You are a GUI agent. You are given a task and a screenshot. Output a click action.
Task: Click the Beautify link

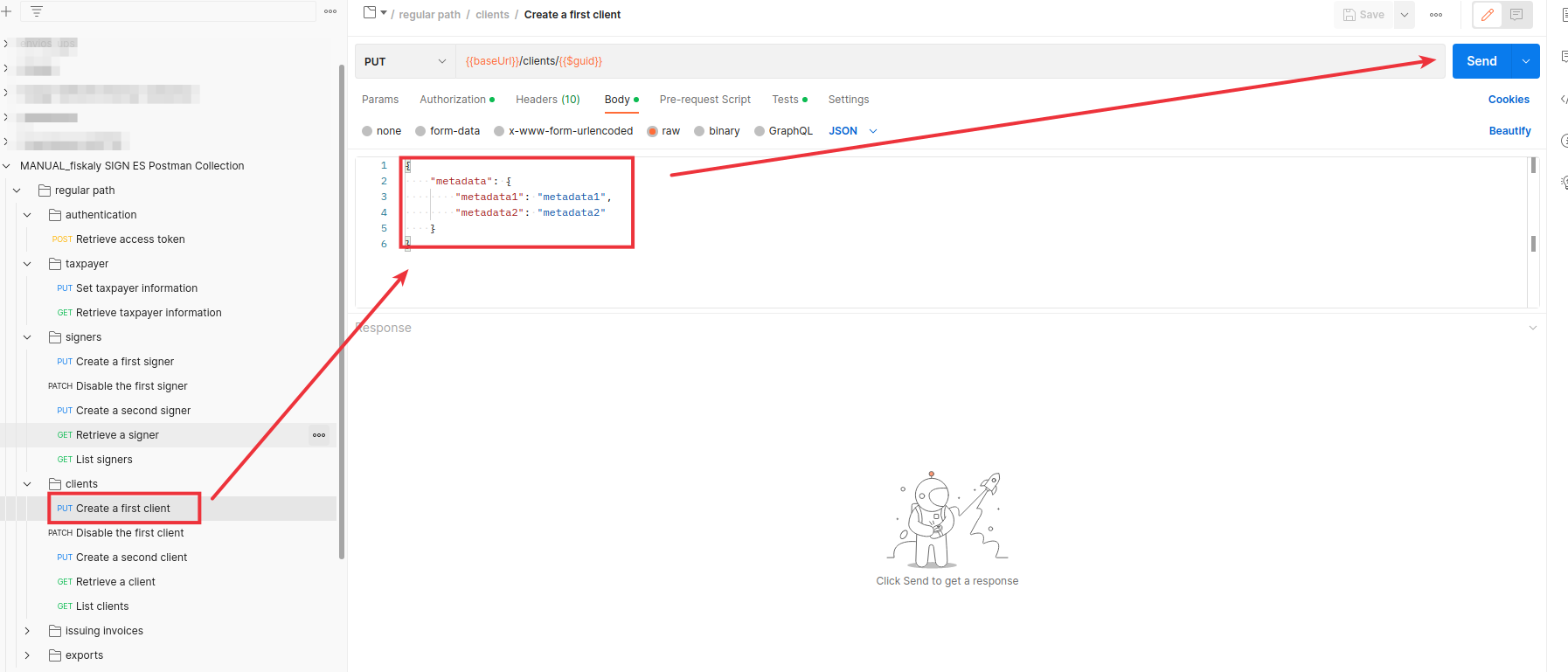pos(1509,131)
